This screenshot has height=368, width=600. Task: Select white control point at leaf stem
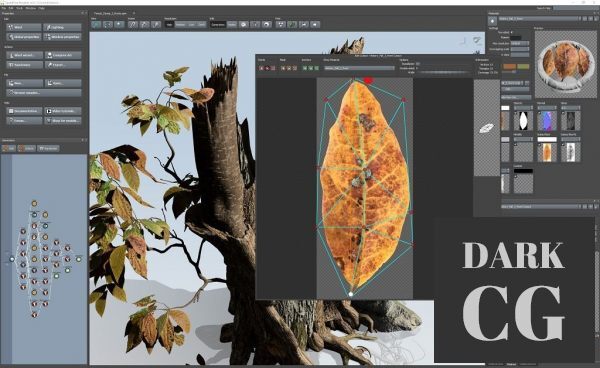pyautogui.click(x=351, y=294)
